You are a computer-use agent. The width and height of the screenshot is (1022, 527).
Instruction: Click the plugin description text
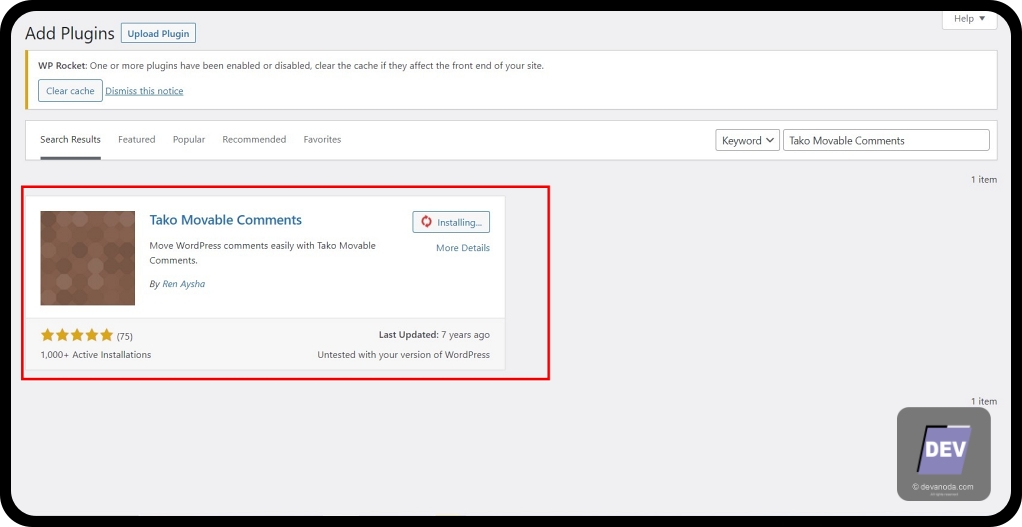click(x=263, y=253)
